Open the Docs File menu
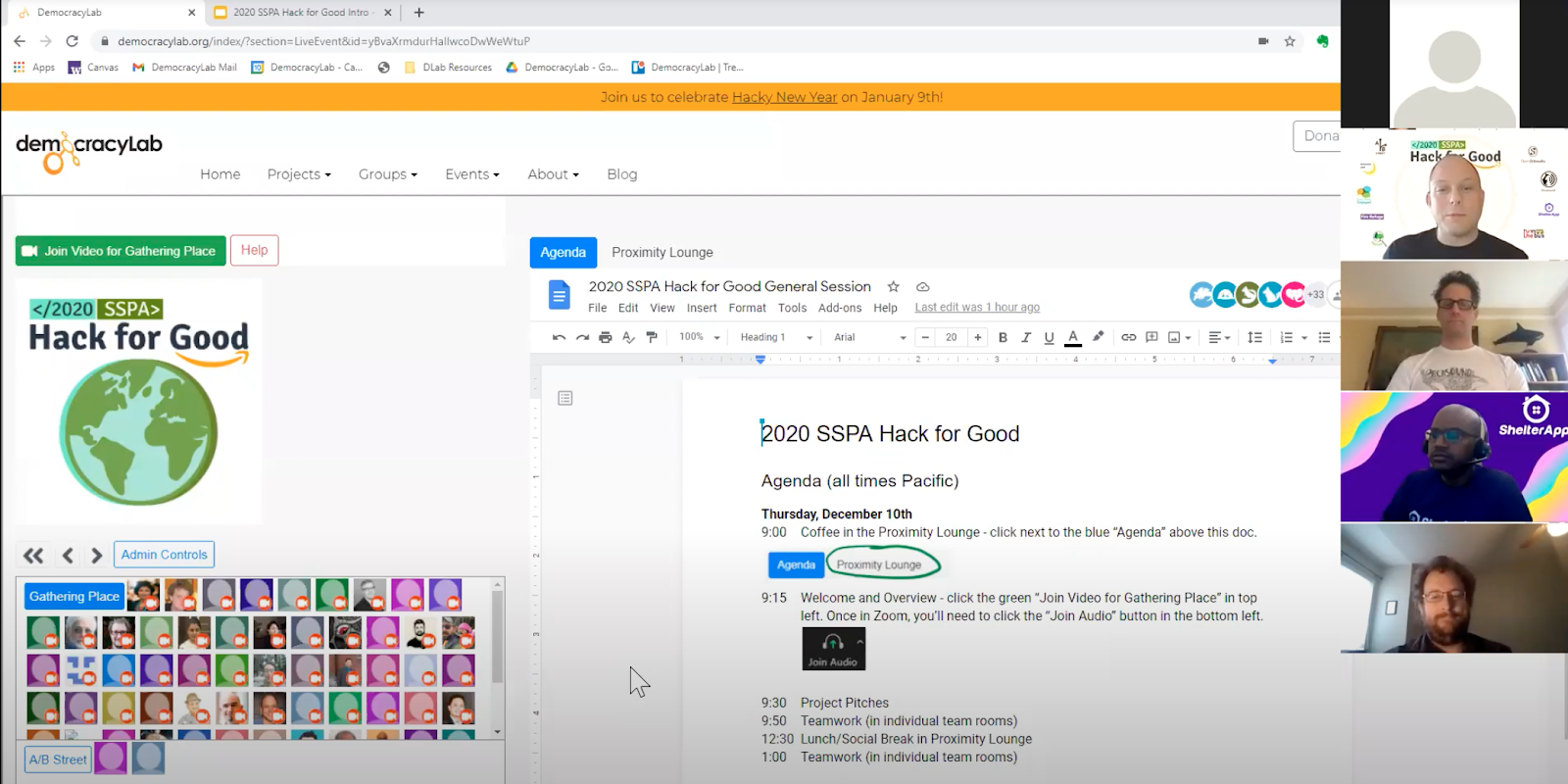 point(598,308)
